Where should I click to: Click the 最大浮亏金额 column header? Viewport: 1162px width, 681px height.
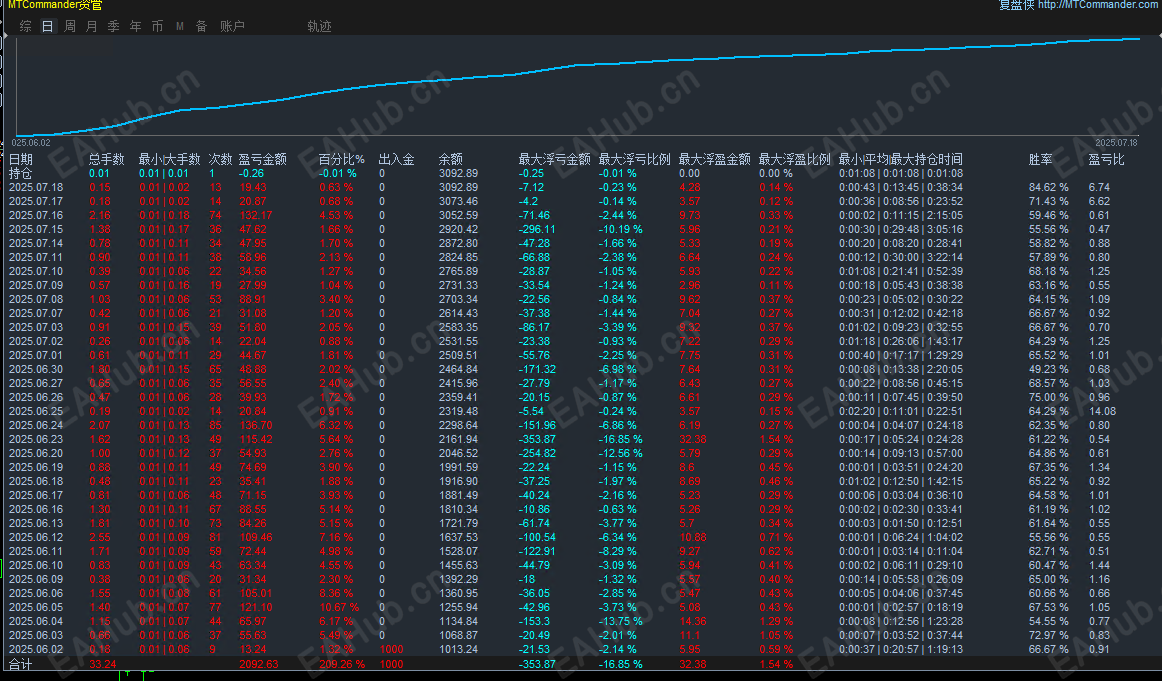[554, 159]
